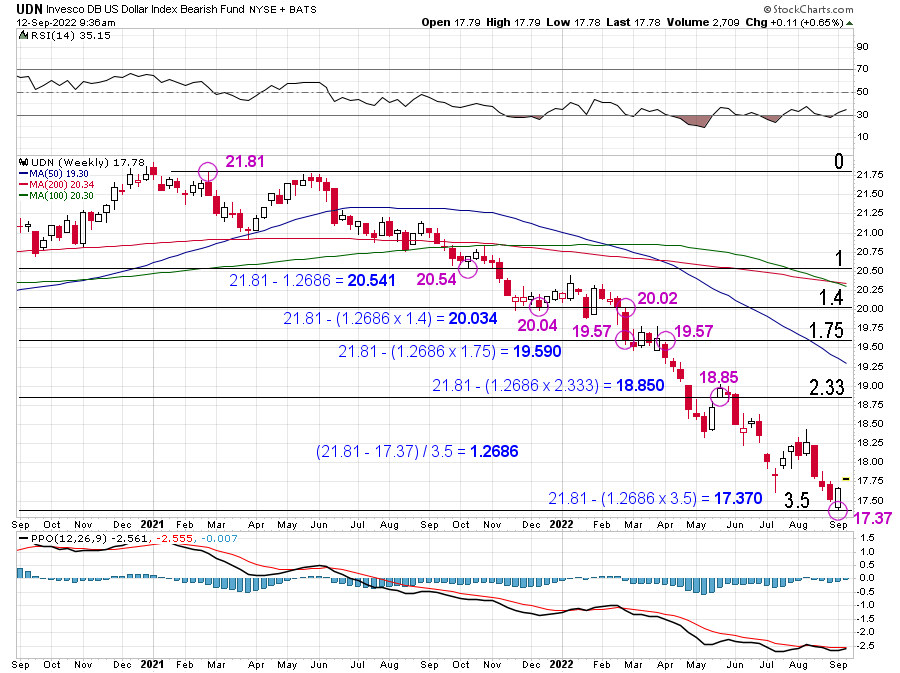Click the formula ending in '= 19.590'
Screen dimensions: 900x673
449,351
